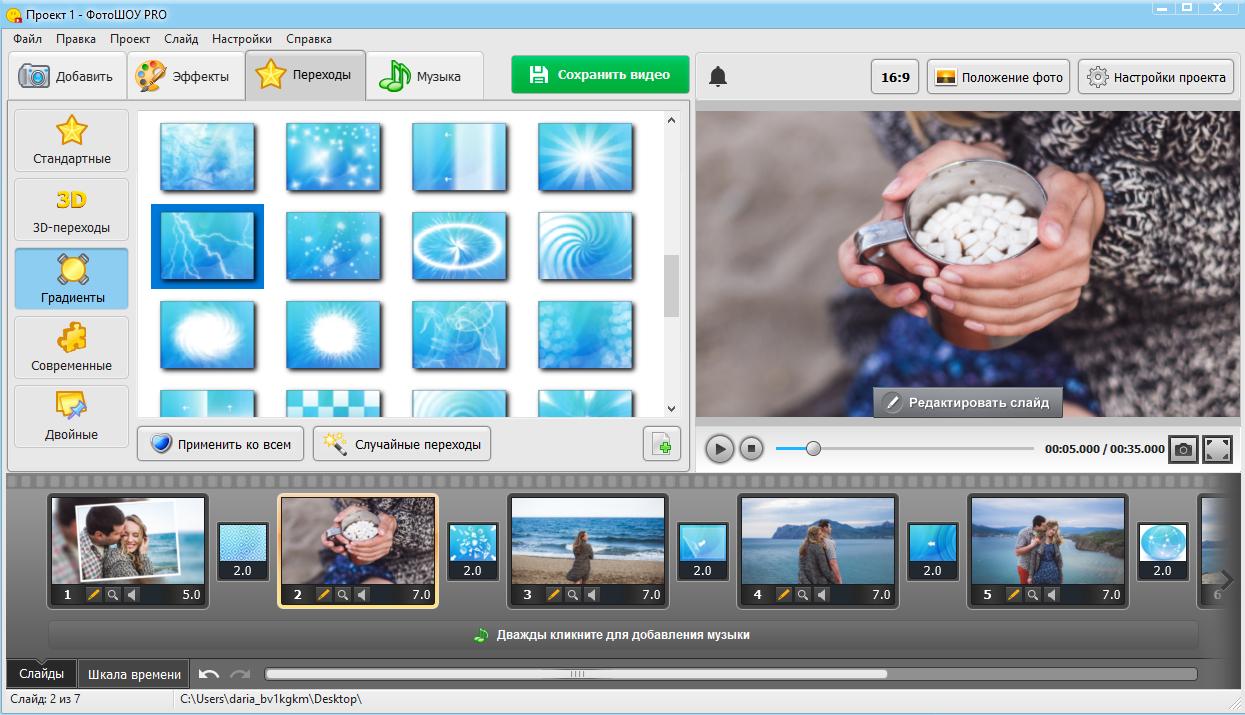Screen dimensions: 1245x715
Task: Switch to the Музыка tab
Action: click(x=425, y=76)
